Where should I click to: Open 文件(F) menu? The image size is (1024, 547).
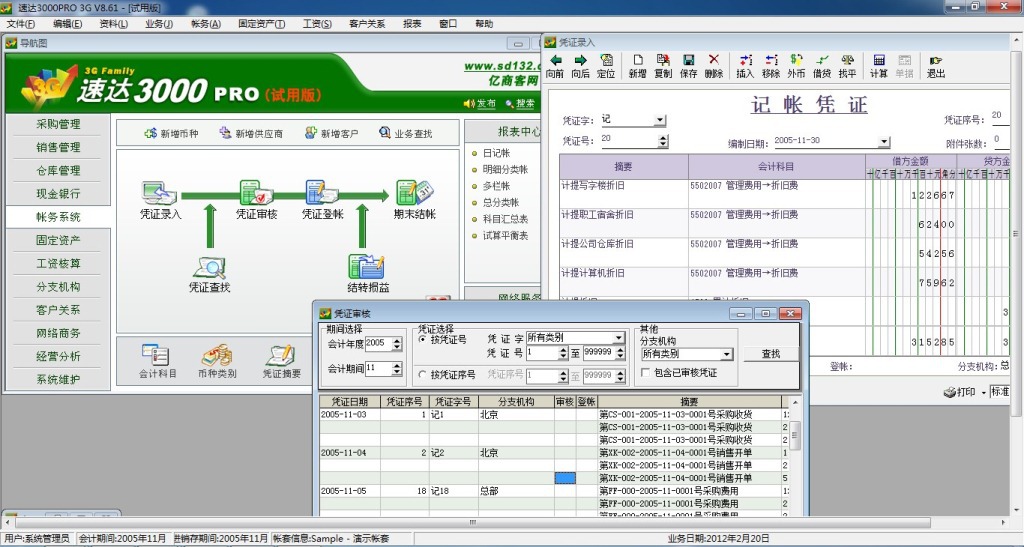click(x=21, y=23)
